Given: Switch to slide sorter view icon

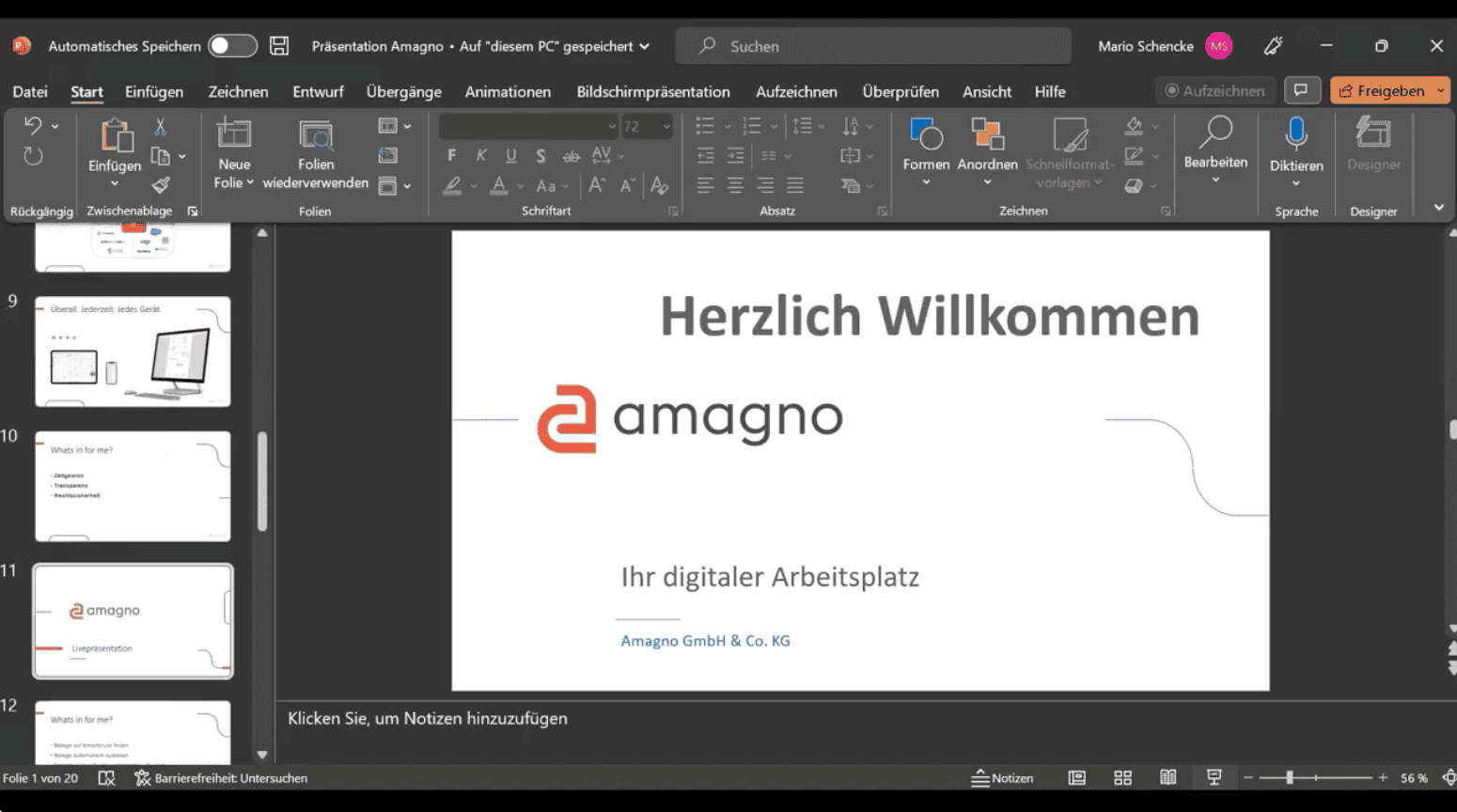Looking at the screenshot, I should click(x=1122, y=778).
